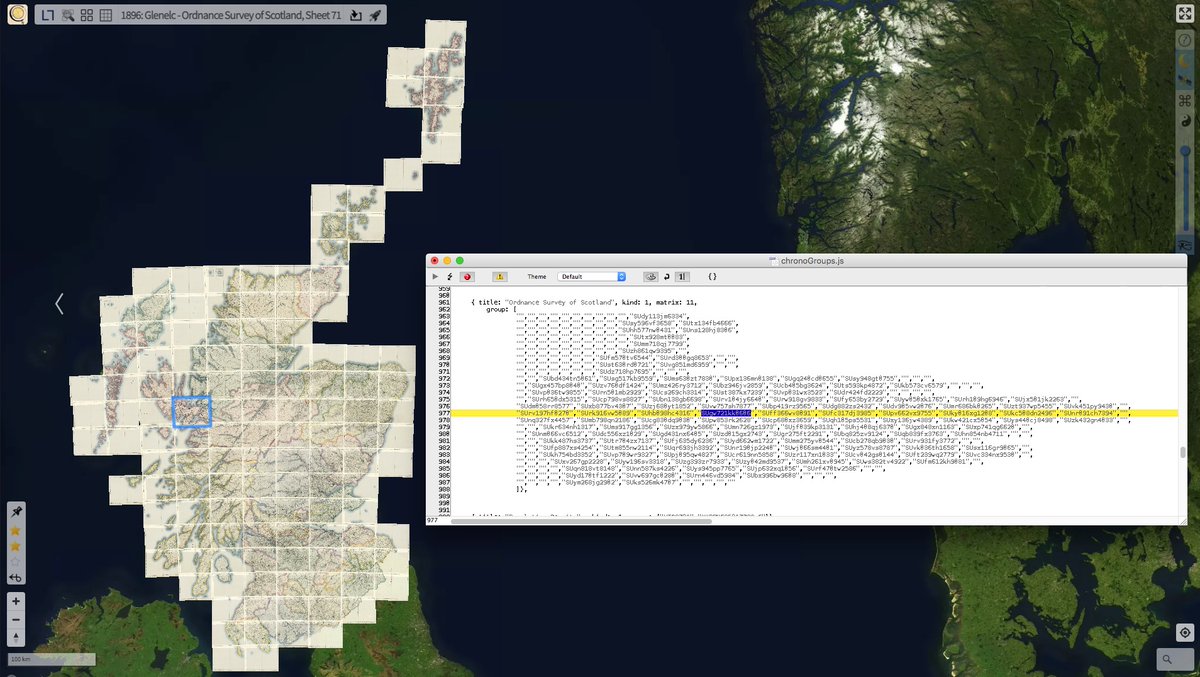Toggle the eye visibility icon

click(1185, 245)
